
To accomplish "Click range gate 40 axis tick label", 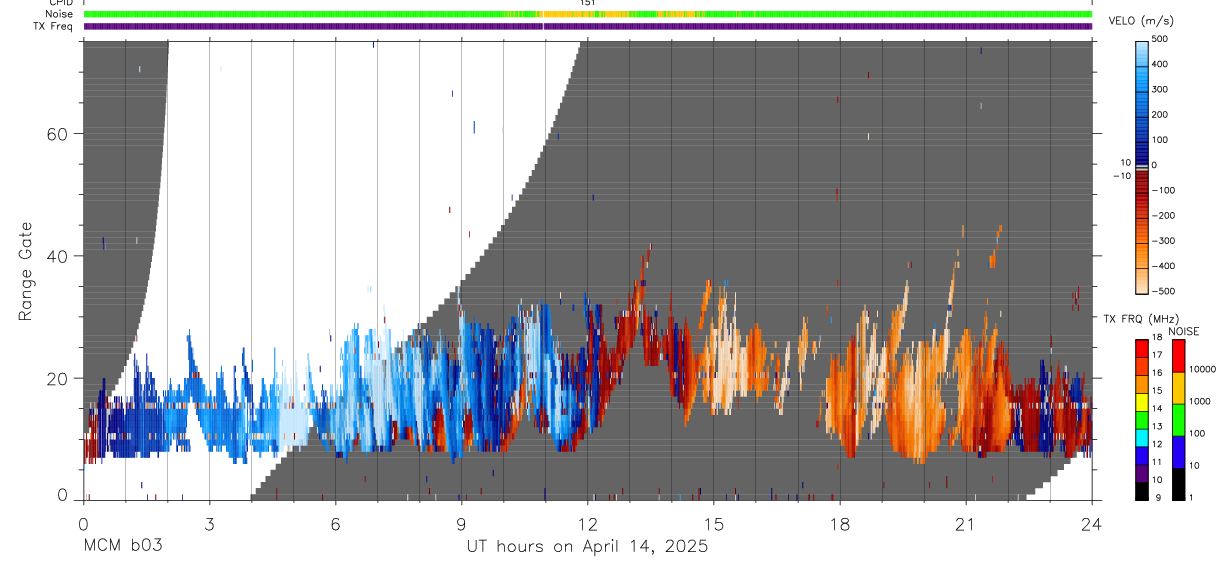I will click(56, 256).
